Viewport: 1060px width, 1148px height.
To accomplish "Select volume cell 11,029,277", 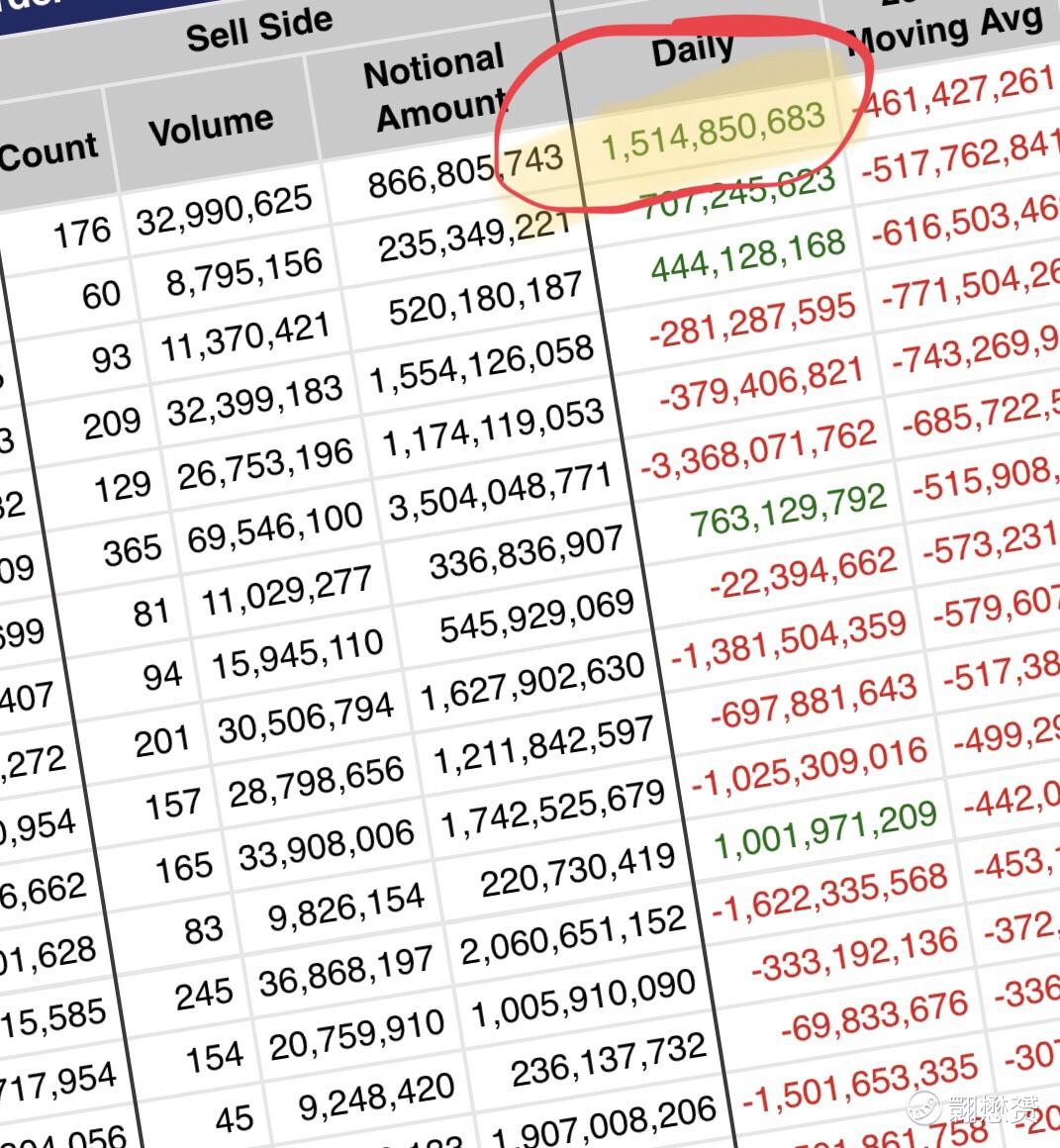I will pos(286,592).
